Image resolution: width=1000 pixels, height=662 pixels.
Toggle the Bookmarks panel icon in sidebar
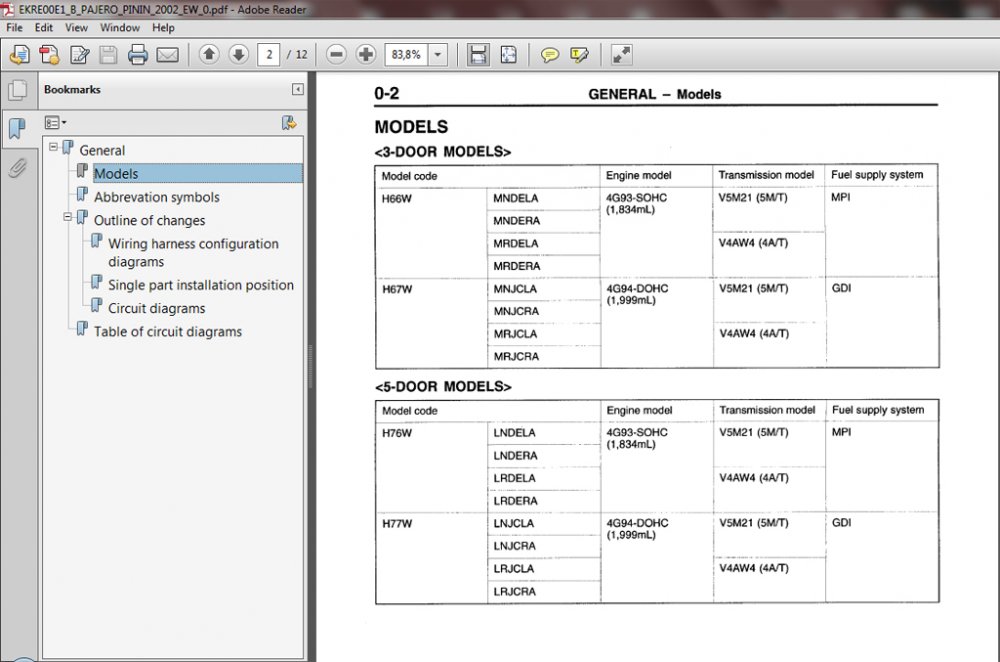click(x=17, y=128)
